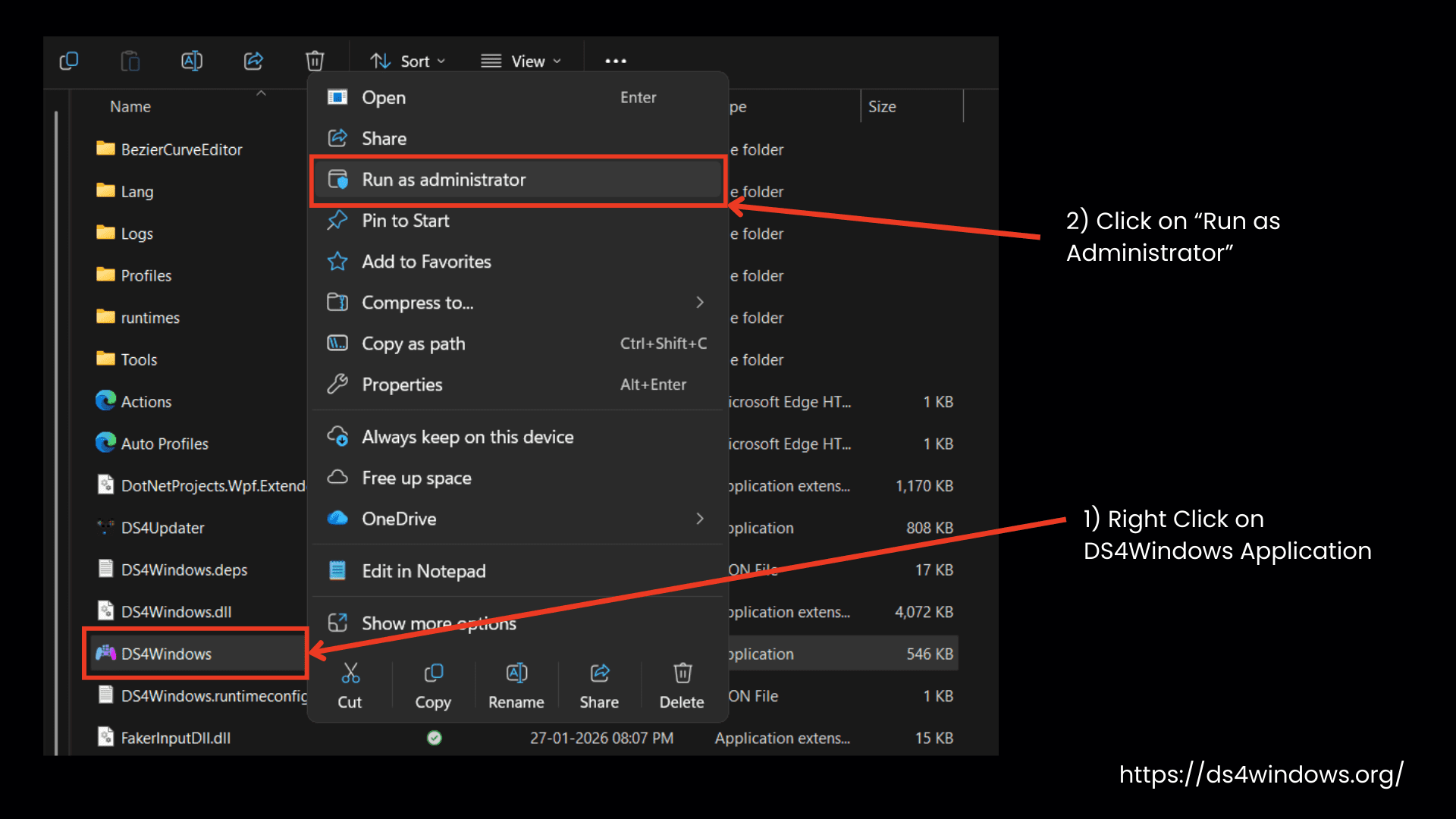Viewport: 1456px width, 819px height.
Task: Expand the OneDrive submenu
Action: 518,519
